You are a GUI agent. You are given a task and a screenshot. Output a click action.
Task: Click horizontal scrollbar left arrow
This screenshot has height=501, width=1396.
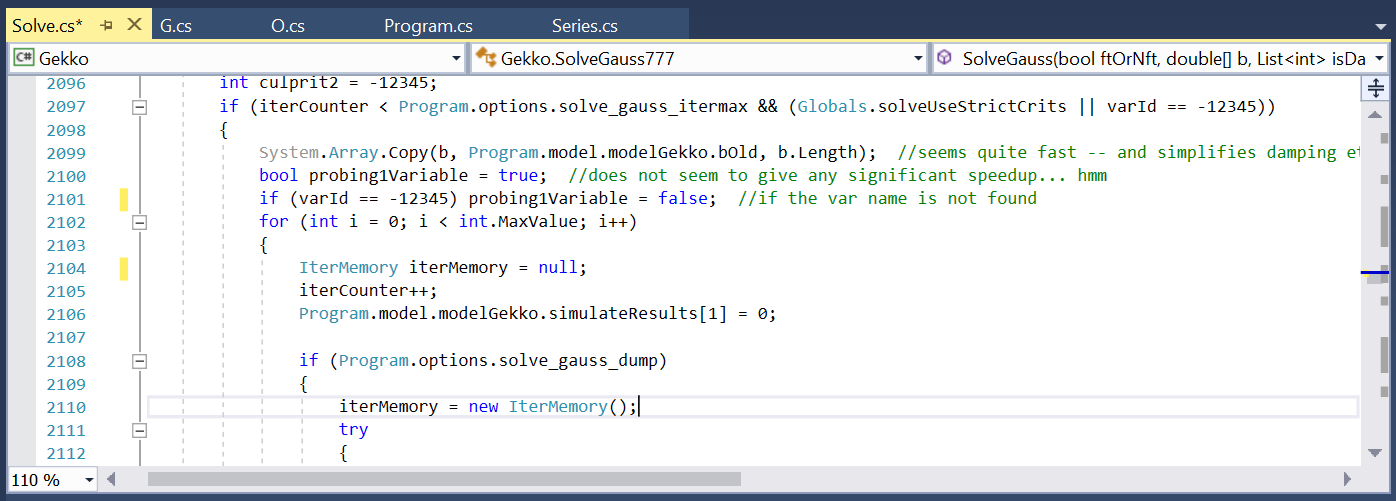(135, 479)
